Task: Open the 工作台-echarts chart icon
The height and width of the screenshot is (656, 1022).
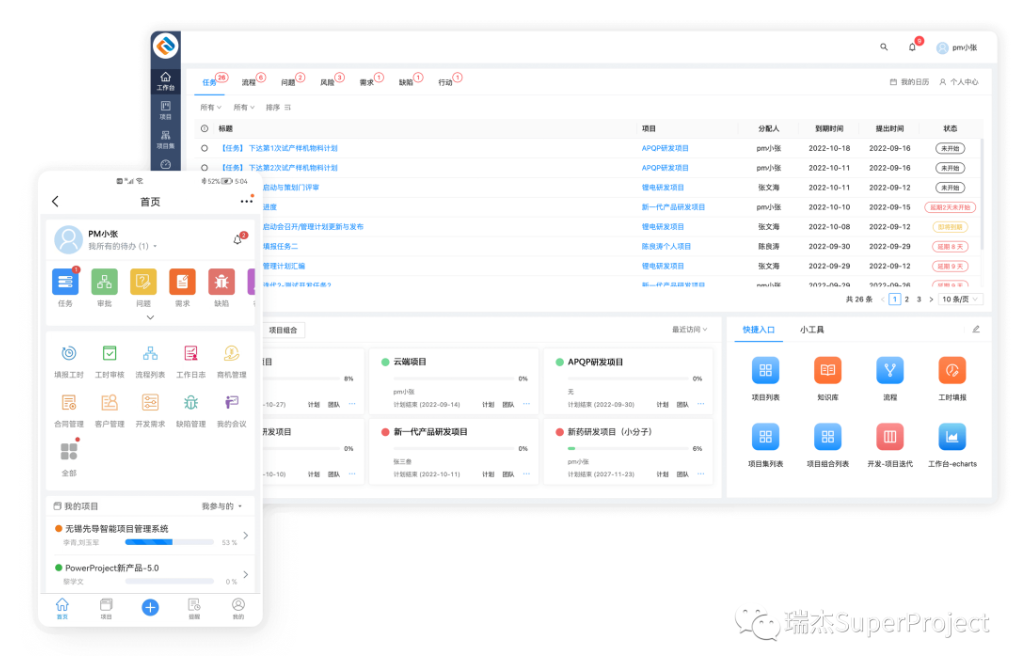Action: point(952,437)
